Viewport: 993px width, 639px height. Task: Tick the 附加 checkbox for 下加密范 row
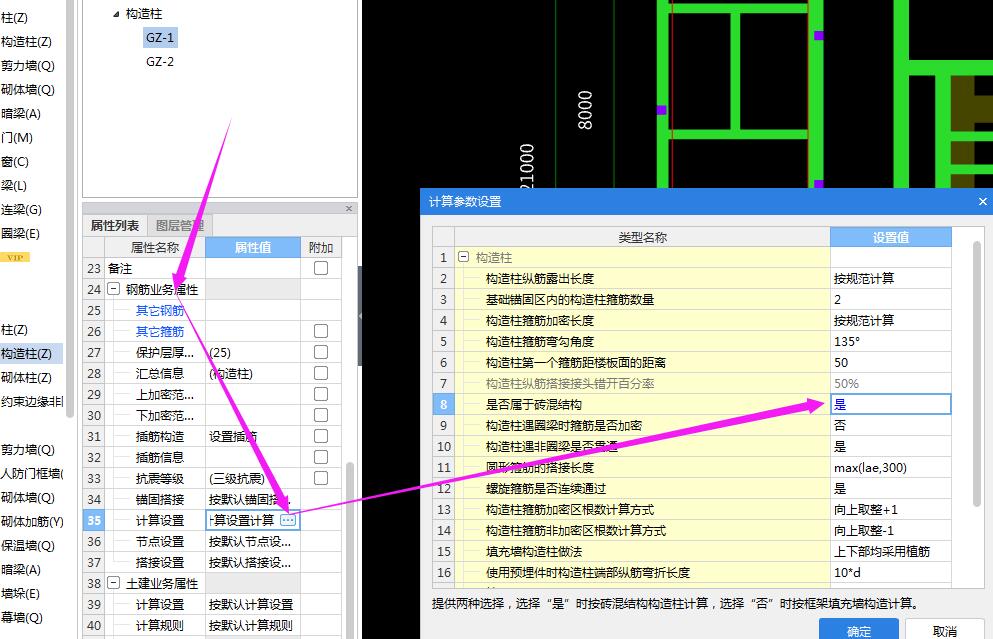[321, 415]
